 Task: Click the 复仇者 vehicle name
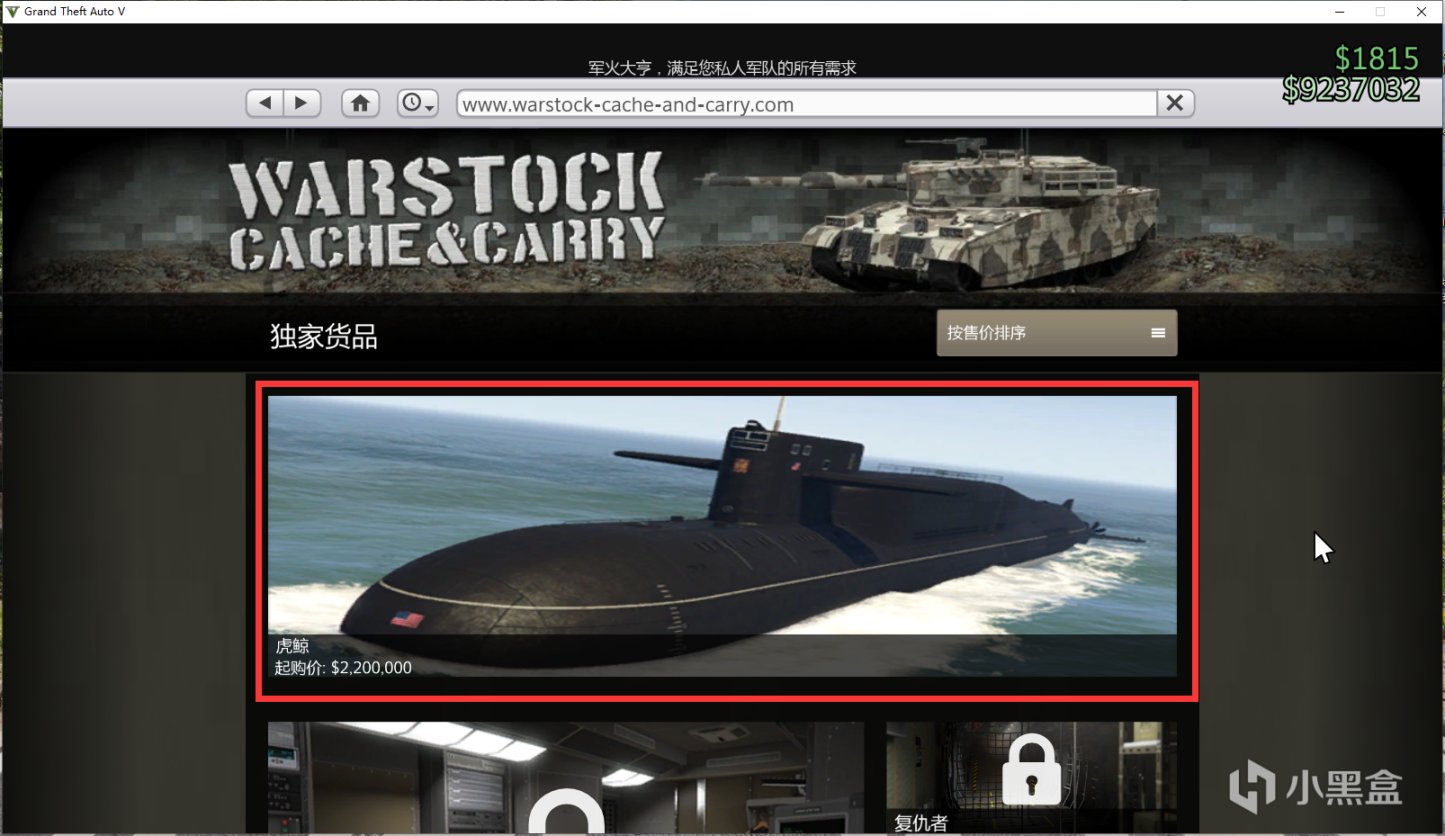920,824
